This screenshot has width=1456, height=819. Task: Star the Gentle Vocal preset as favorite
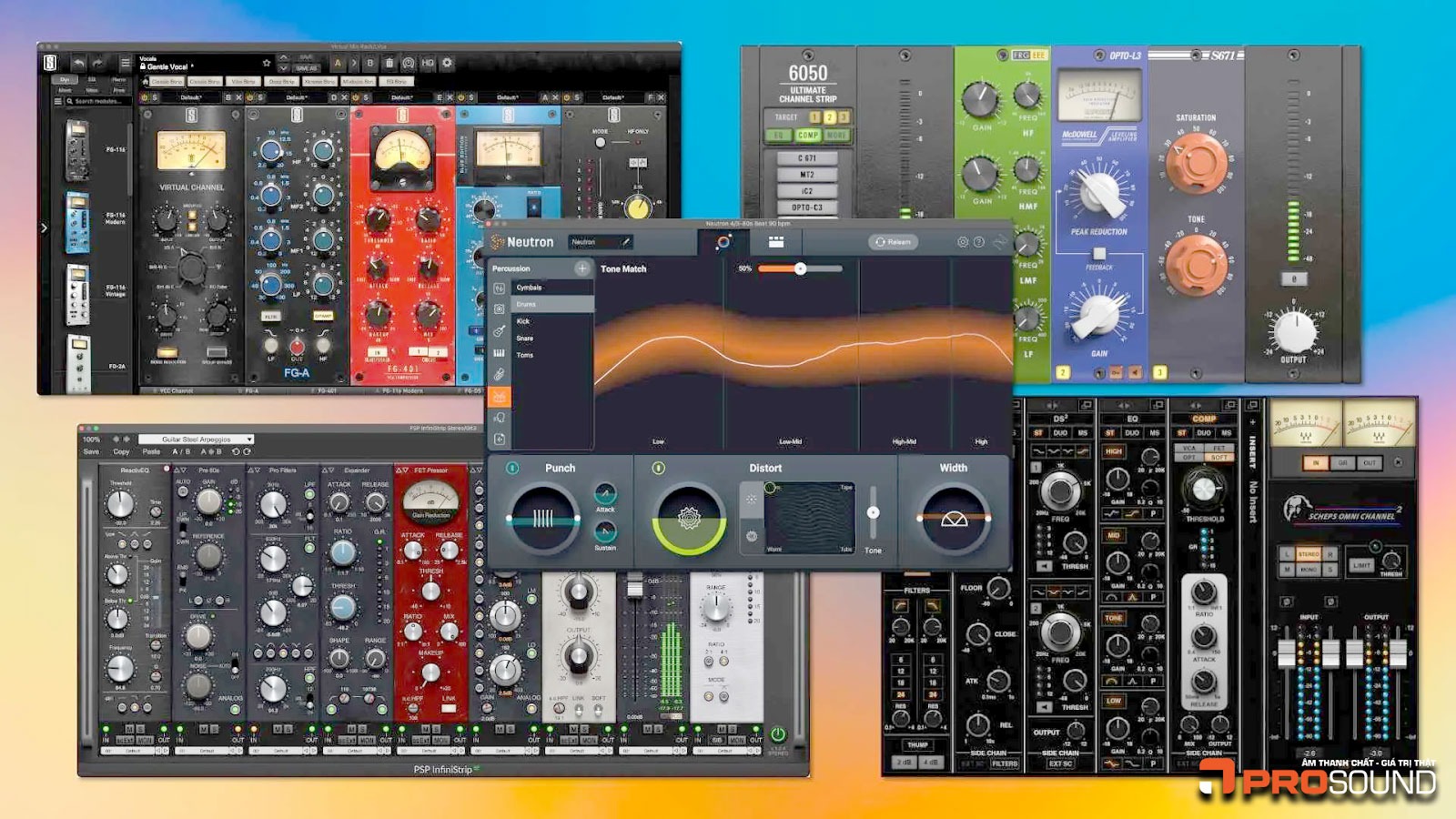tap(266, 64)
